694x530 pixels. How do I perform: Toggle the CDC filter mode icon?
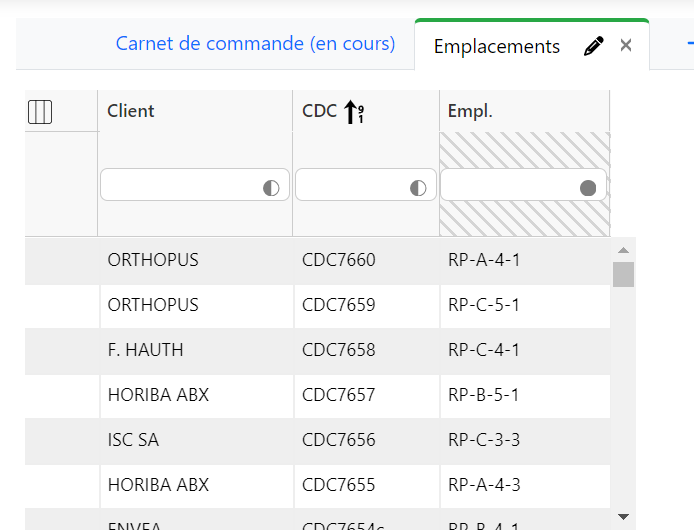click(x=418, y=187)
